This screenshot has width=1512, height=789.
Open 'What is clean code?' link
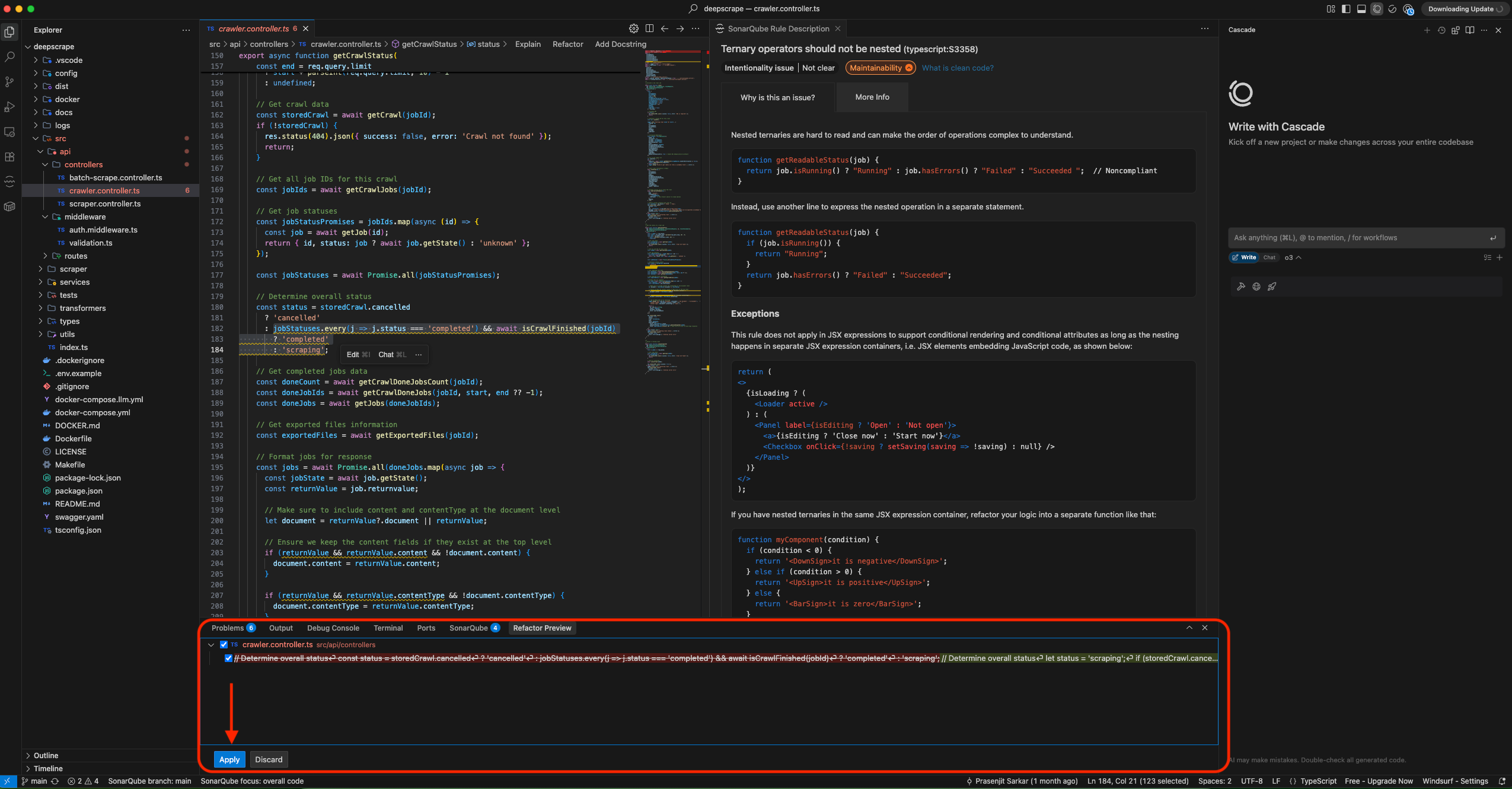click(957, 68)
